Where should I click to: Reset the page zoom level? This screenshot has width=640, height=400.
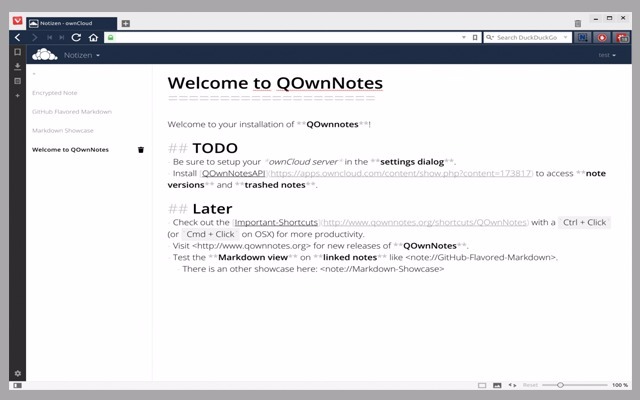coord(530,385)
